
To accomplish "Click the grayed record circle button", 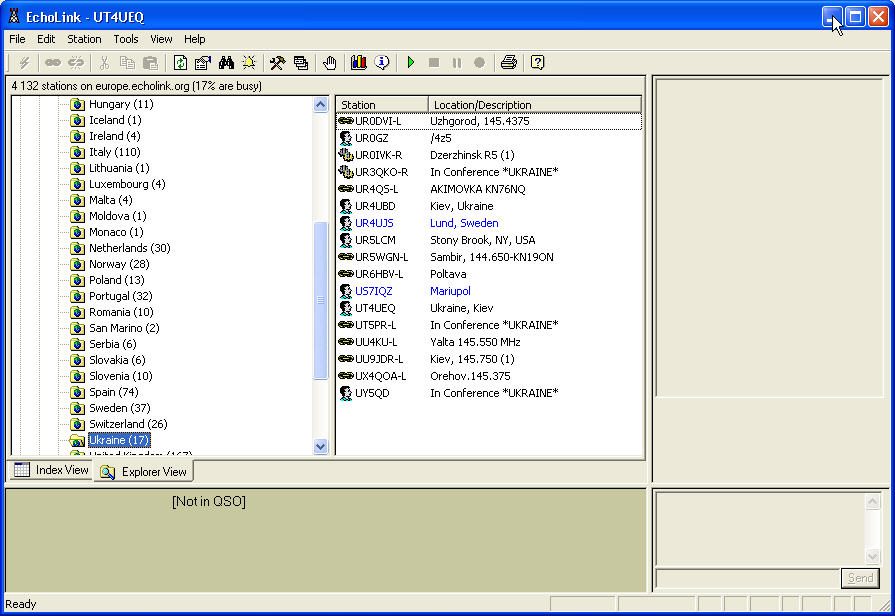I will pos(479,63).
